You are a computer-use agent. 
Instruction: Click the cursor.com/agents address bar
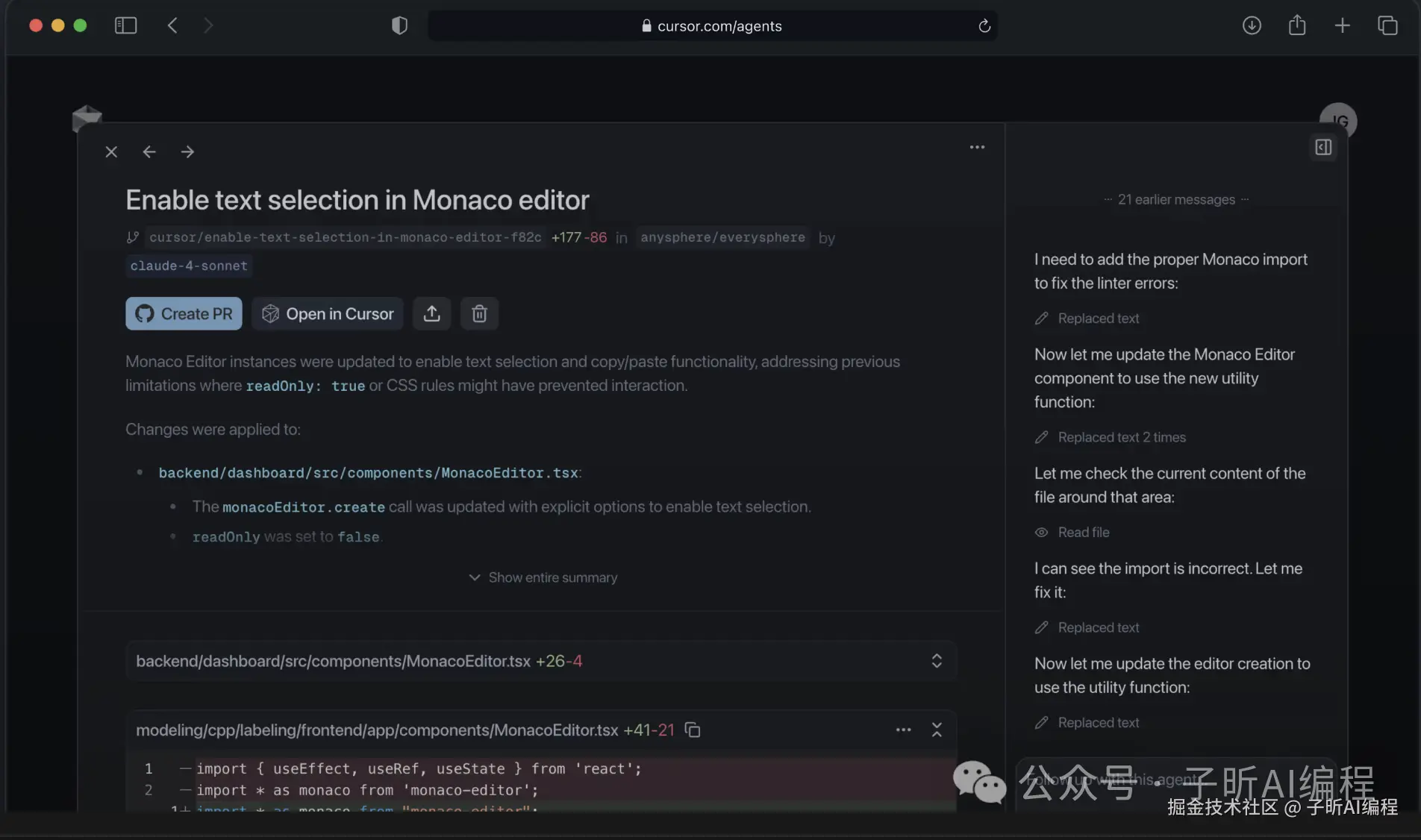pos(712,26)
